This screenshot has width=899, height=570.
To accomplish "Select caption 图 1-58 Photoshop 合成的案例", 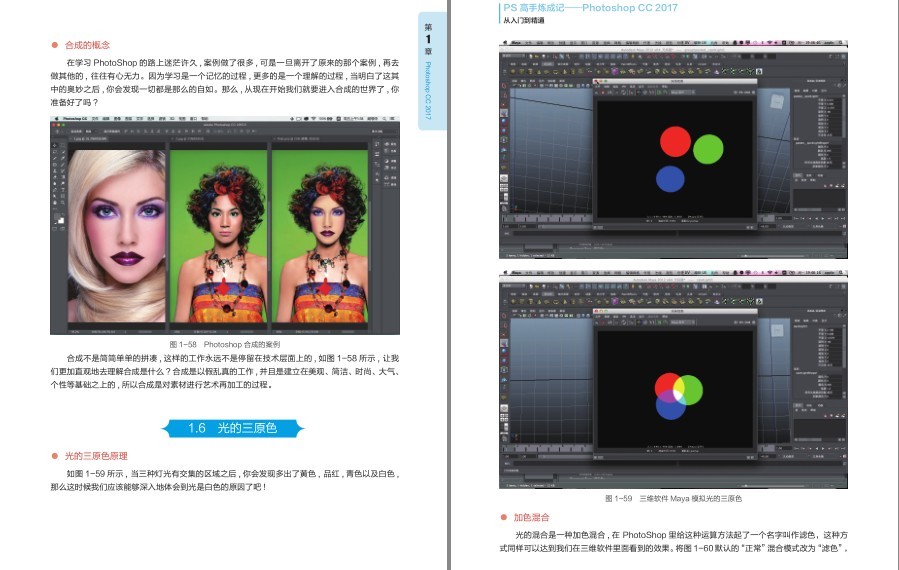I will pyautogui.click(x=225, y=345).
